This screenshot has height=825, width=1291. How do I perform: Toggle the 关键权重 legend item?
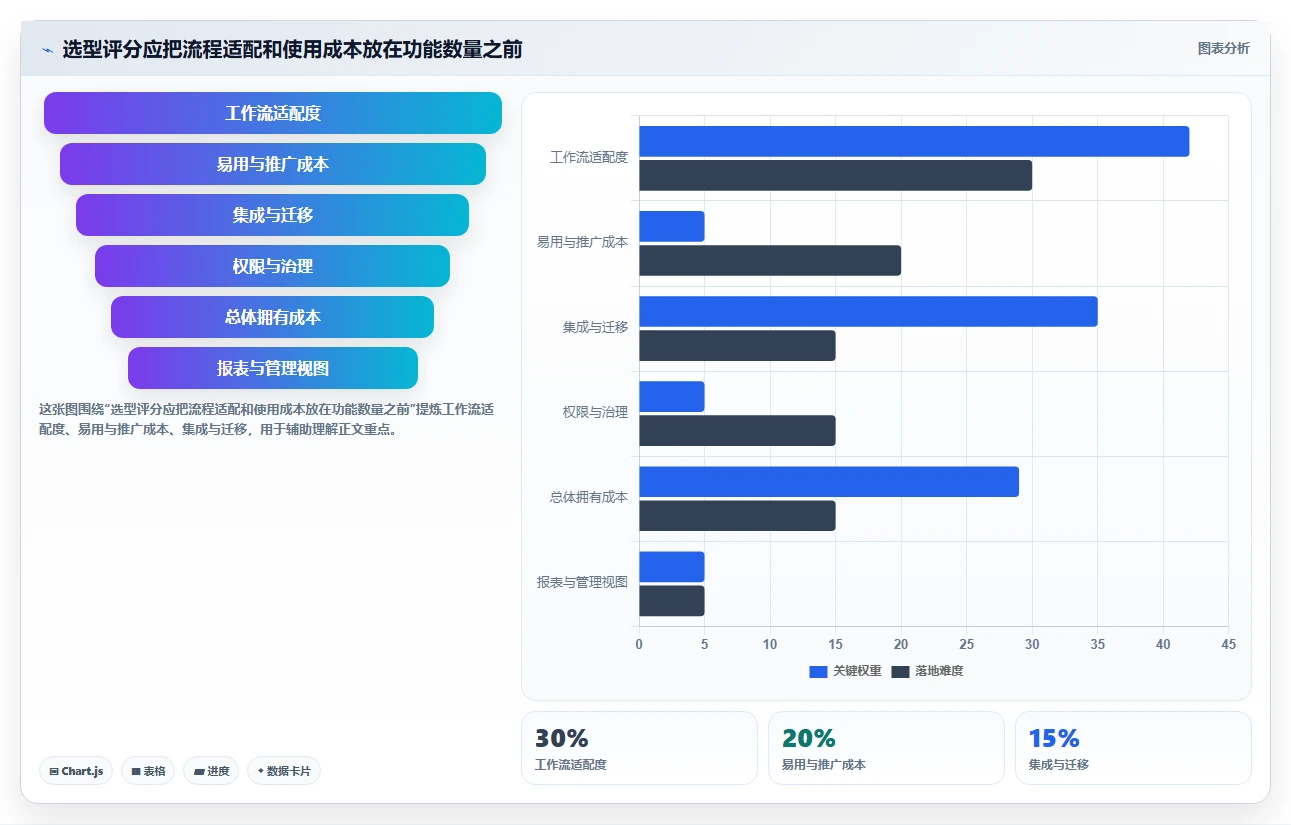846,671
